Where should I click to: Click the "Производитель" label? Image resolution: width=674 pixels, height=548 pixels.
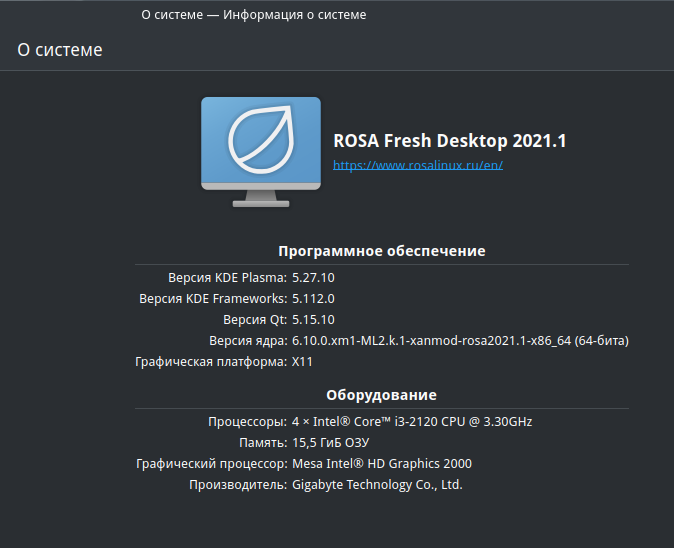(x=237, y=484)
